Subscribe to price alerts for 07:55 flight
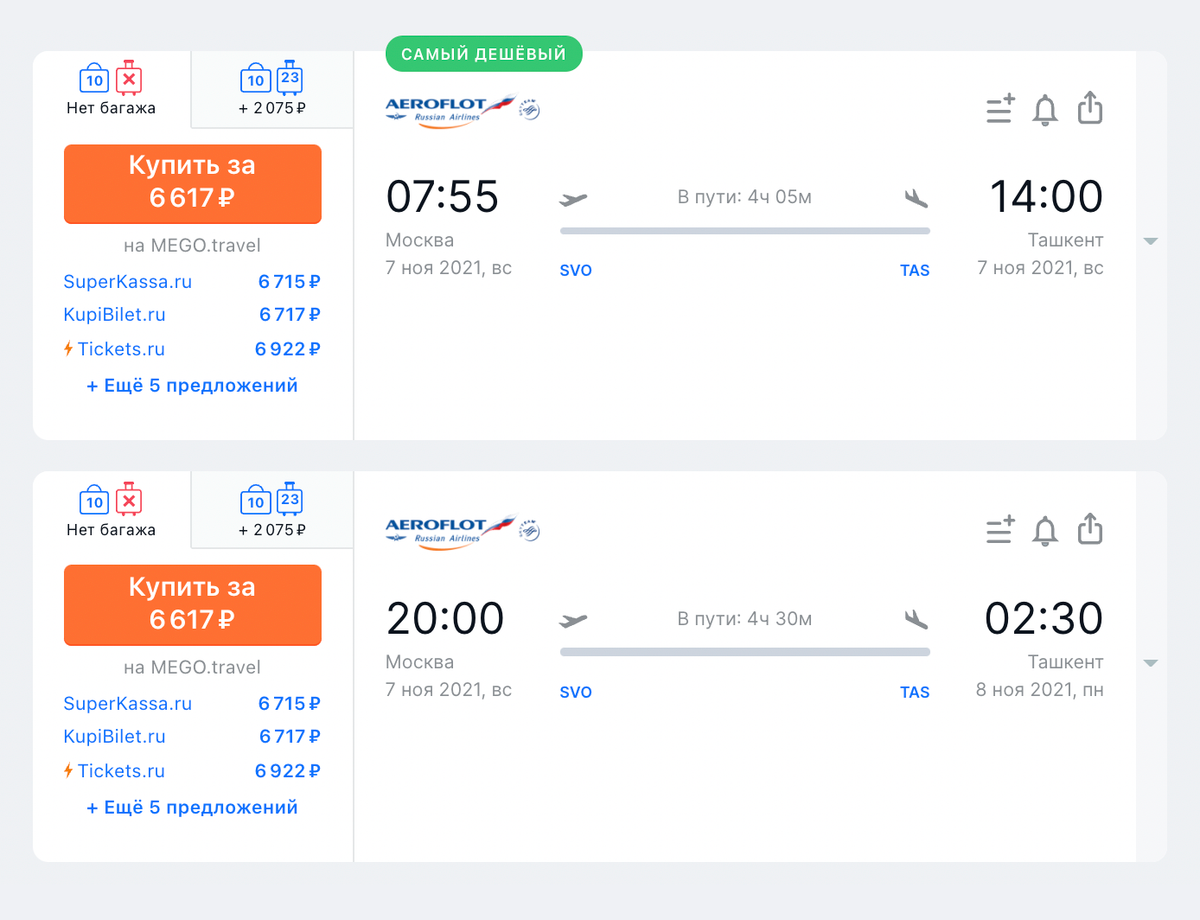Screen dimensions: 1200x920 pyautogui.click(x=1045, y=109)
